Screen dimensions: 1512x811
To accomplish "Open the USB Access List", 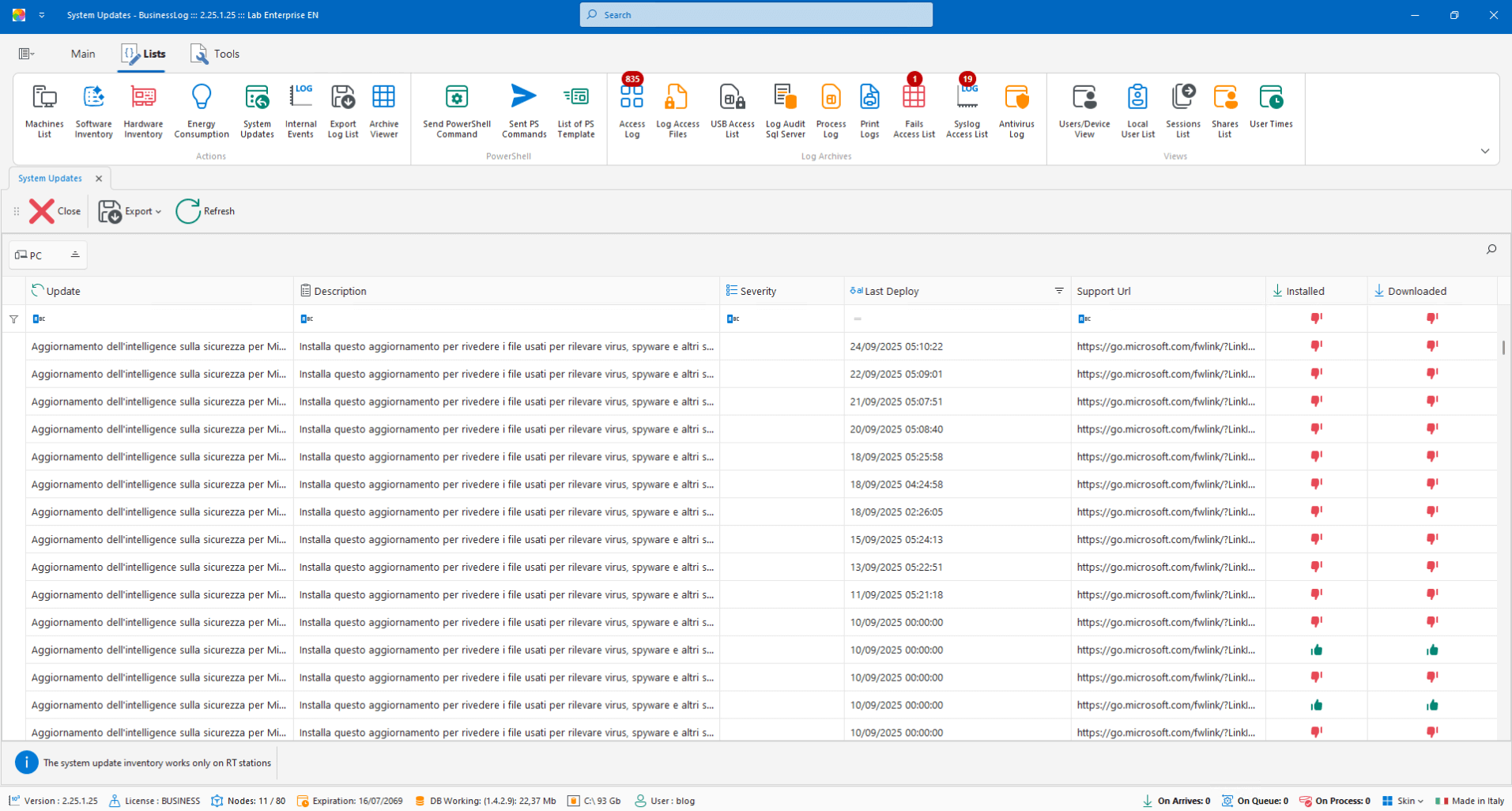I will [x=732, y=111].
